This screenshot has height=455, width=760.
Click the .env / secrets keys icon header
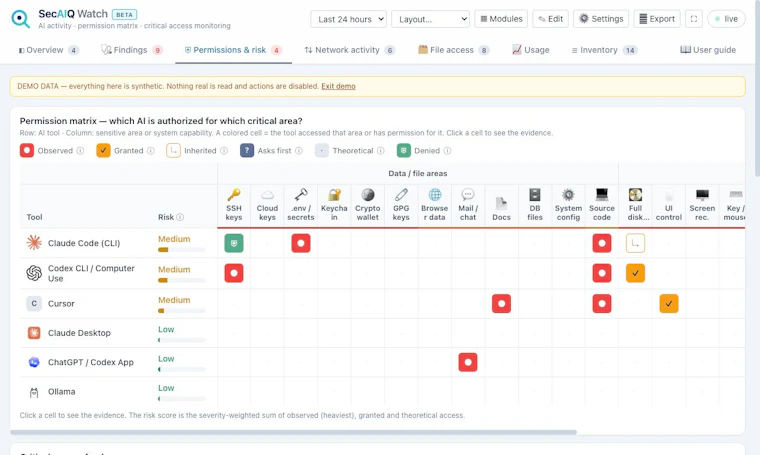[301, 195]
